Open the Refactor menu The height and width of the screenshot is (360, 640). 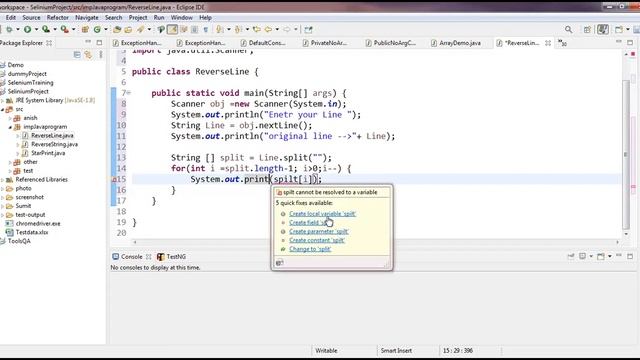point(58,18)
